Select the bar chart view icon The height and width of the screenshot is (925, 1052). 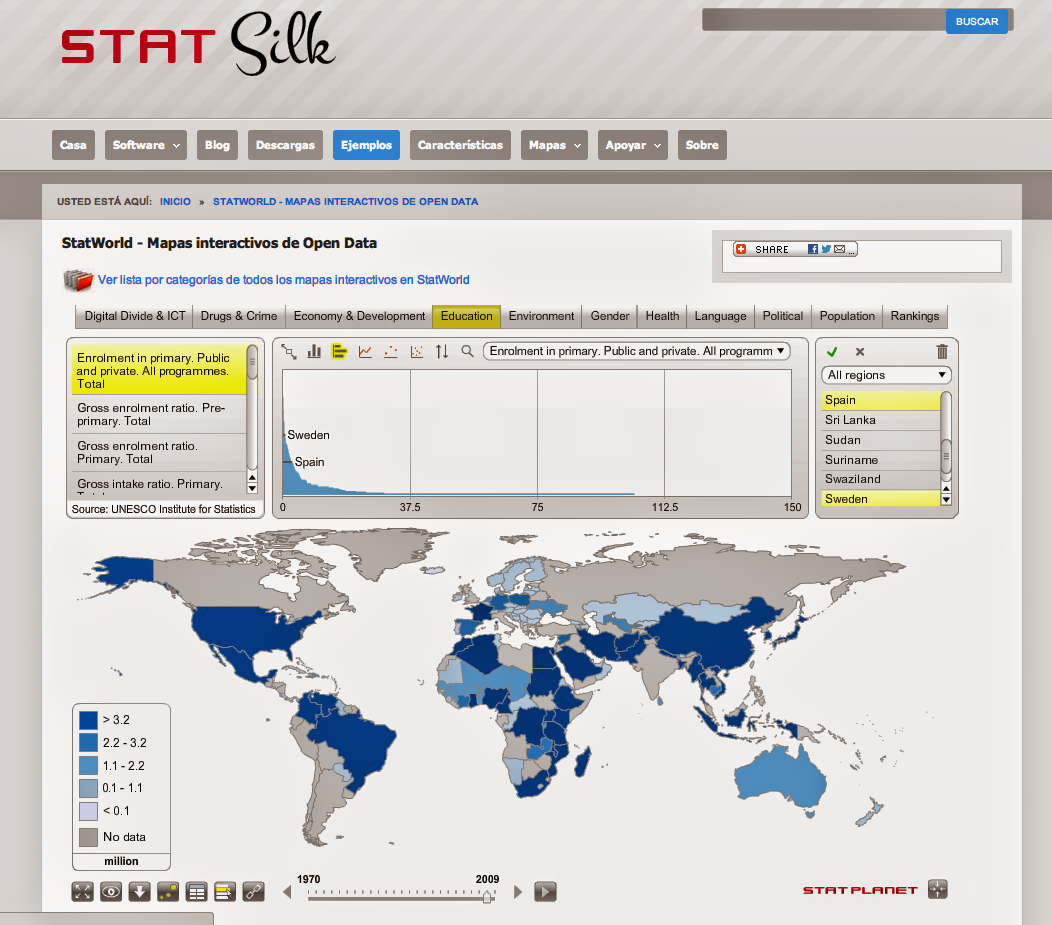(316, 351)
